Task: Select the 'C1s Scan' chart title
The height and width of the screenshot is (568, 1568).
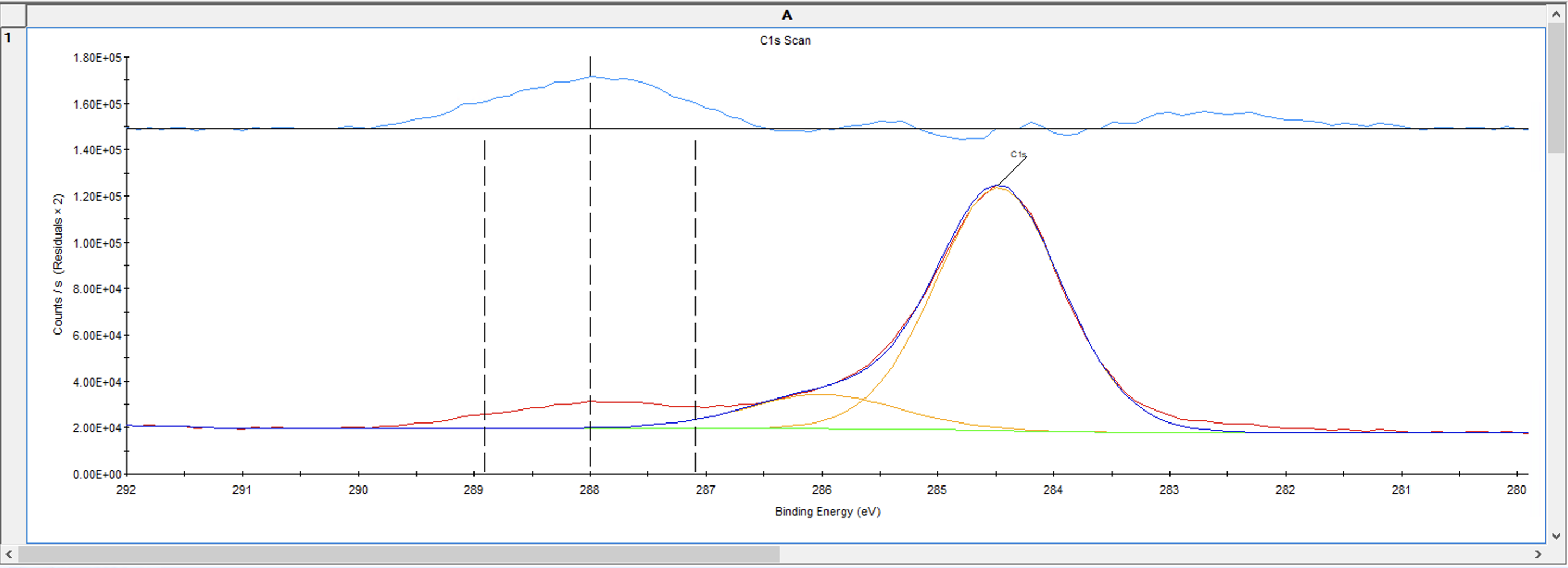Action: [x=785, y=41]
